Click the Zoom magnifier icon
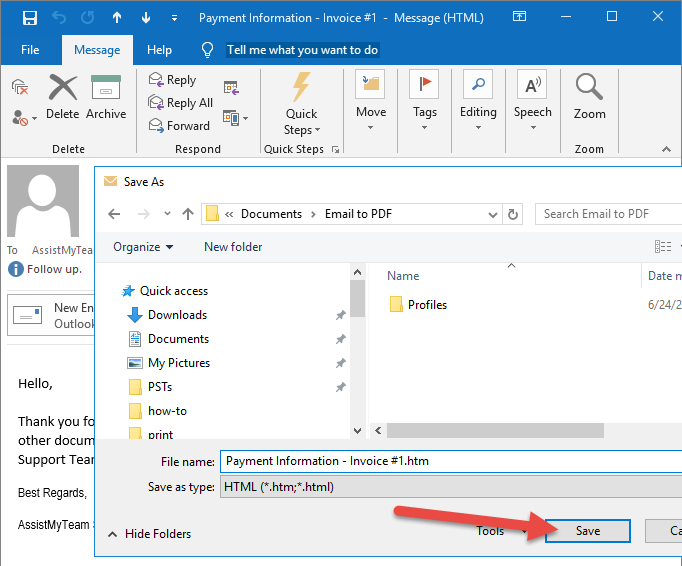 point(589,88)
